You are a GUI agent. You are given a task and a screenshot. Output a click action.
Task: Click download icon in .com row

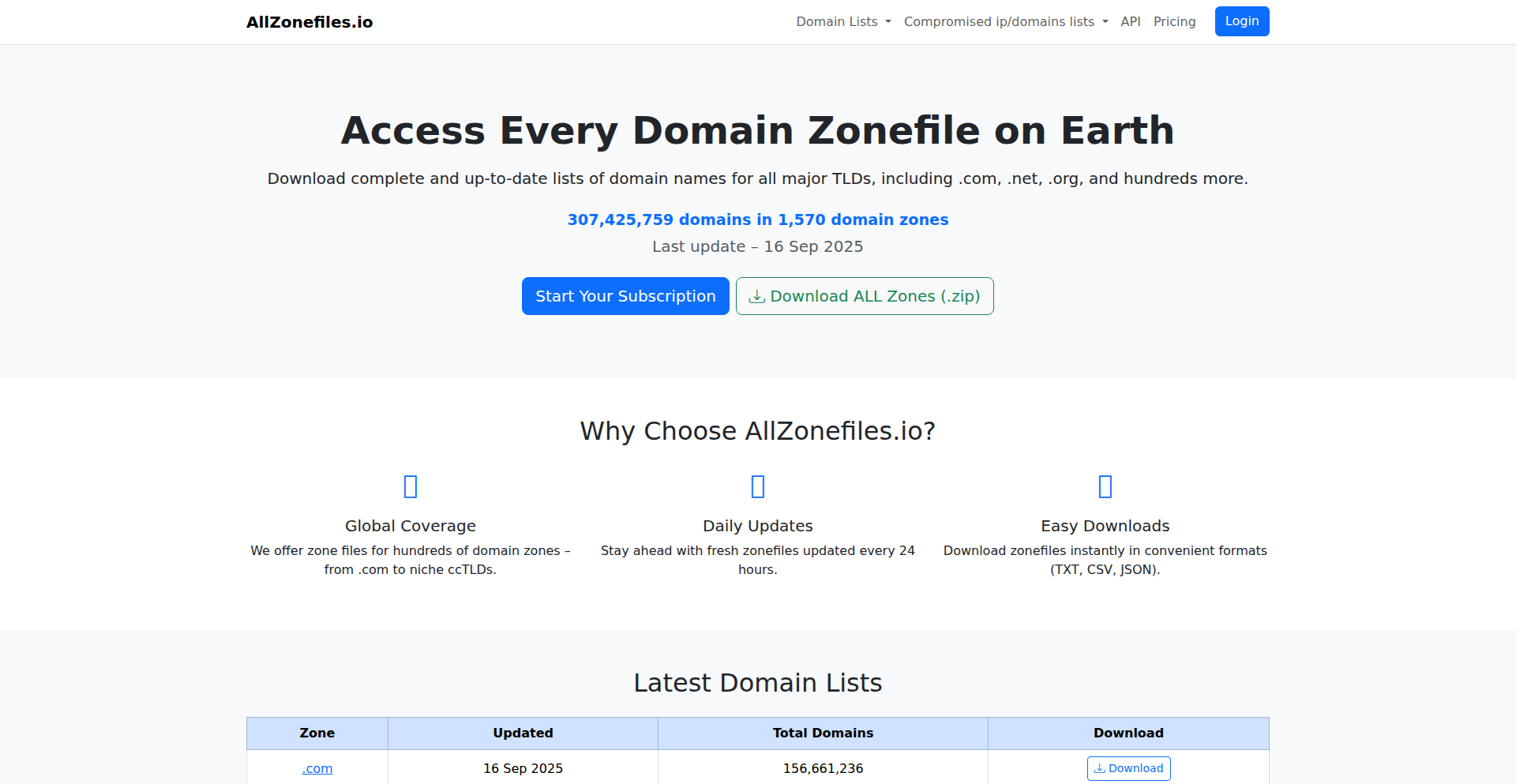(1099, 769)
